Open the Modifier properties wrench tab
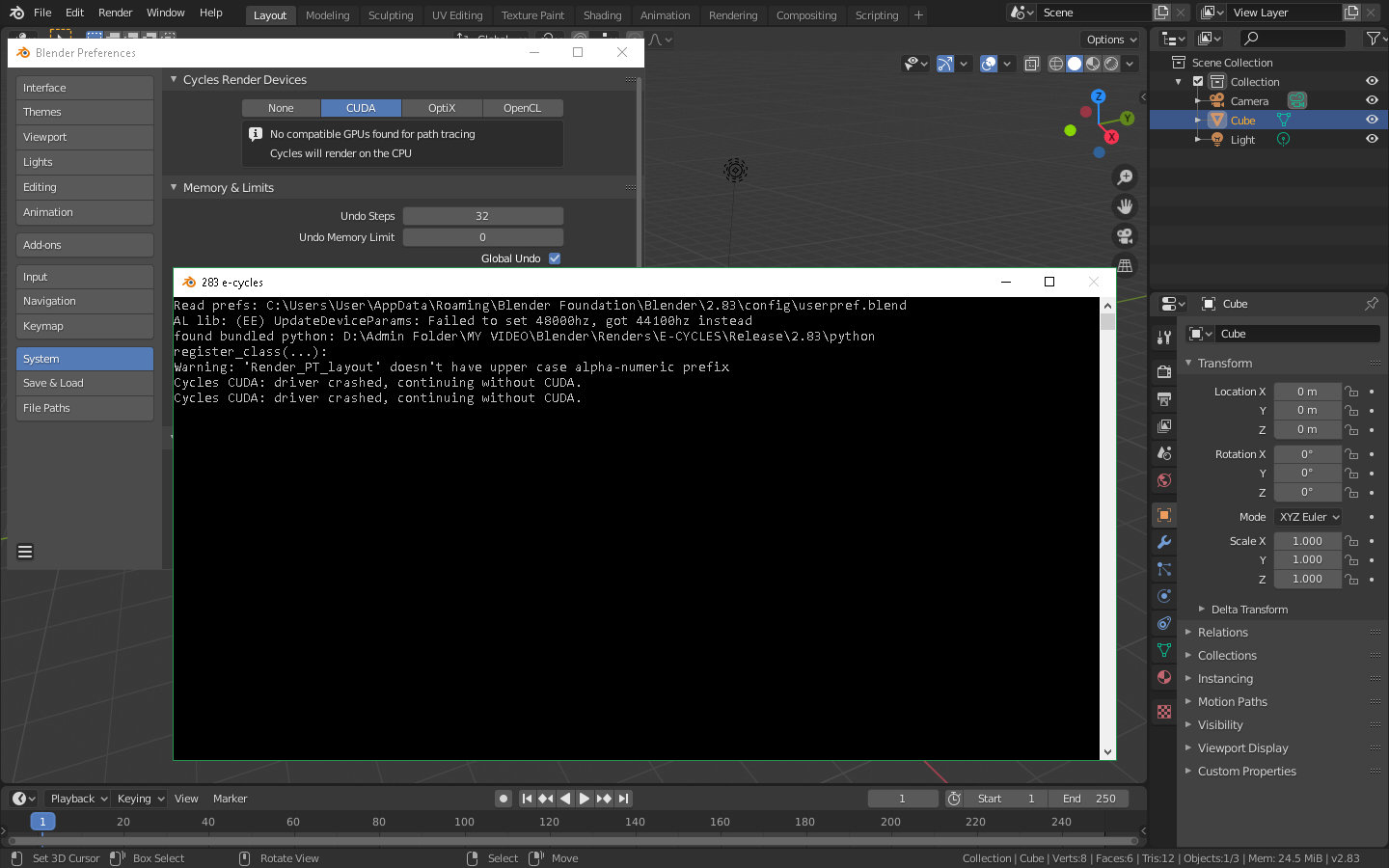Viewport: 1389px width, 868px height. click(1164, 542)
